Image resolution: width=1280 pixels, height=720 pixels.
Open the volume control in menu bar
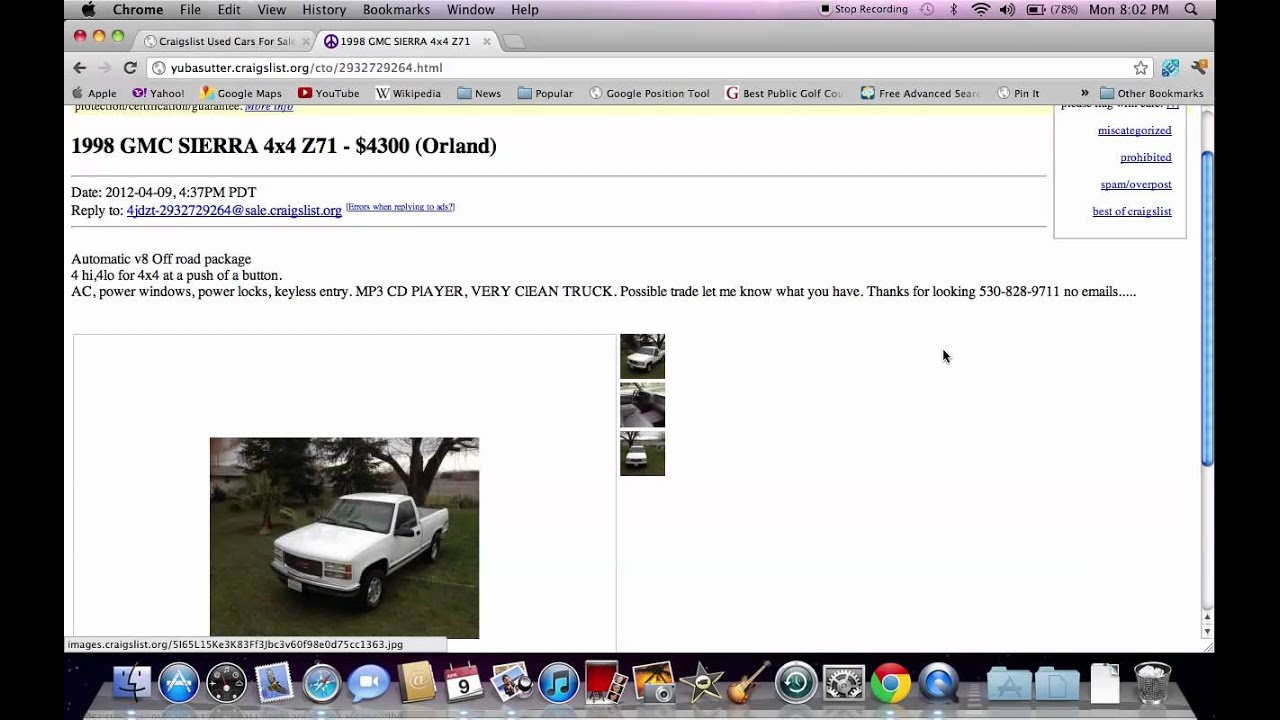pyautogui.click(x=1008, y=9)
